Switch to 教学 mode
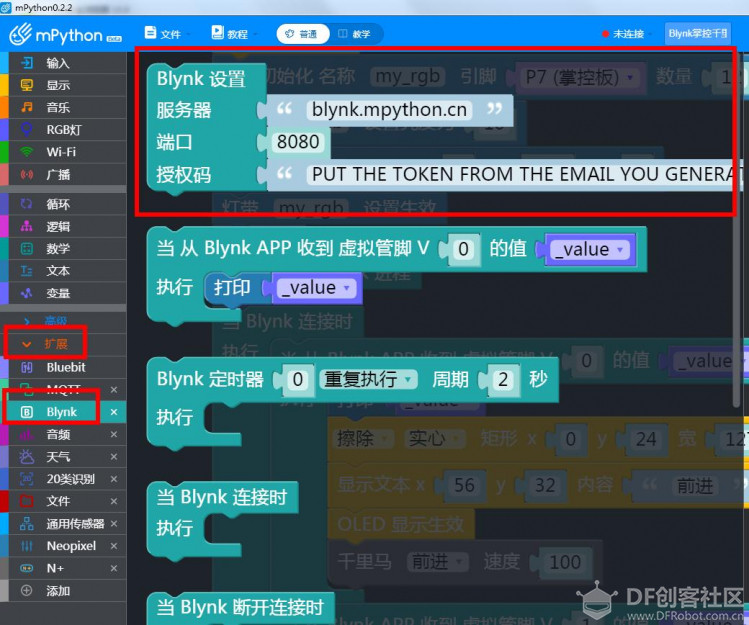The width and height of the screenshot is (749, 625). 355,34
